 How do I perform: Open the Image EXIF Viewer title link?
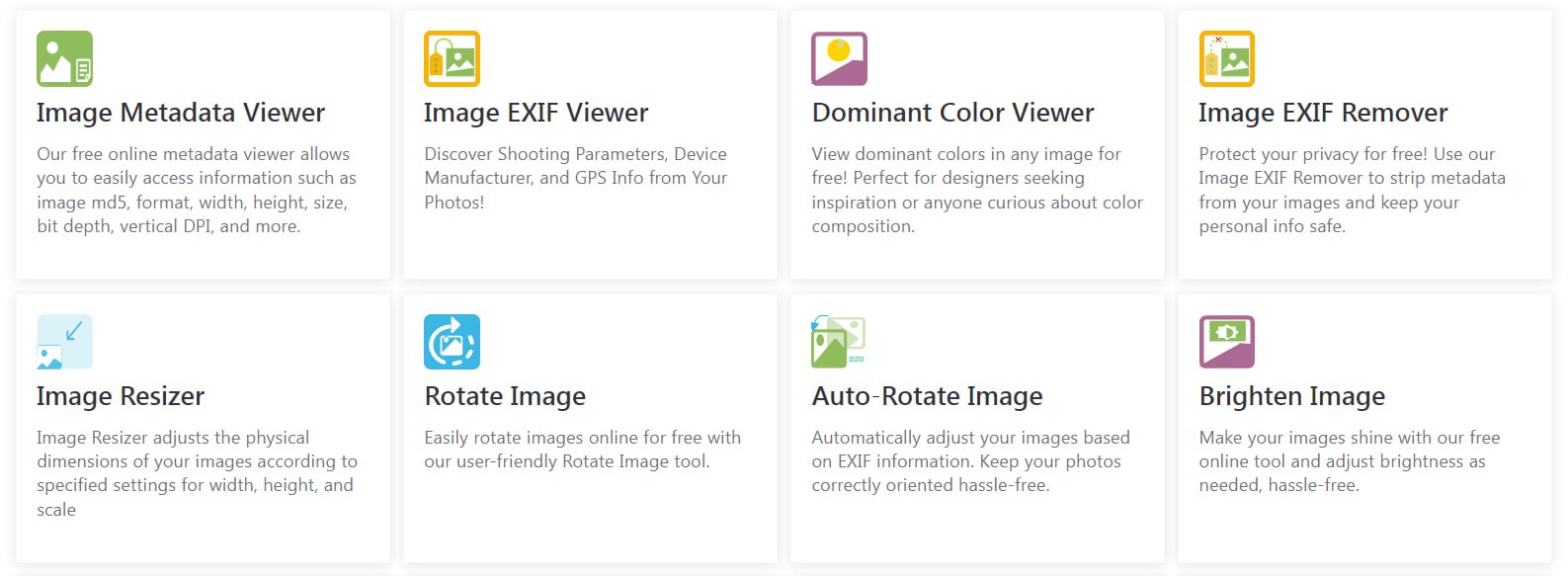(536, 113)
